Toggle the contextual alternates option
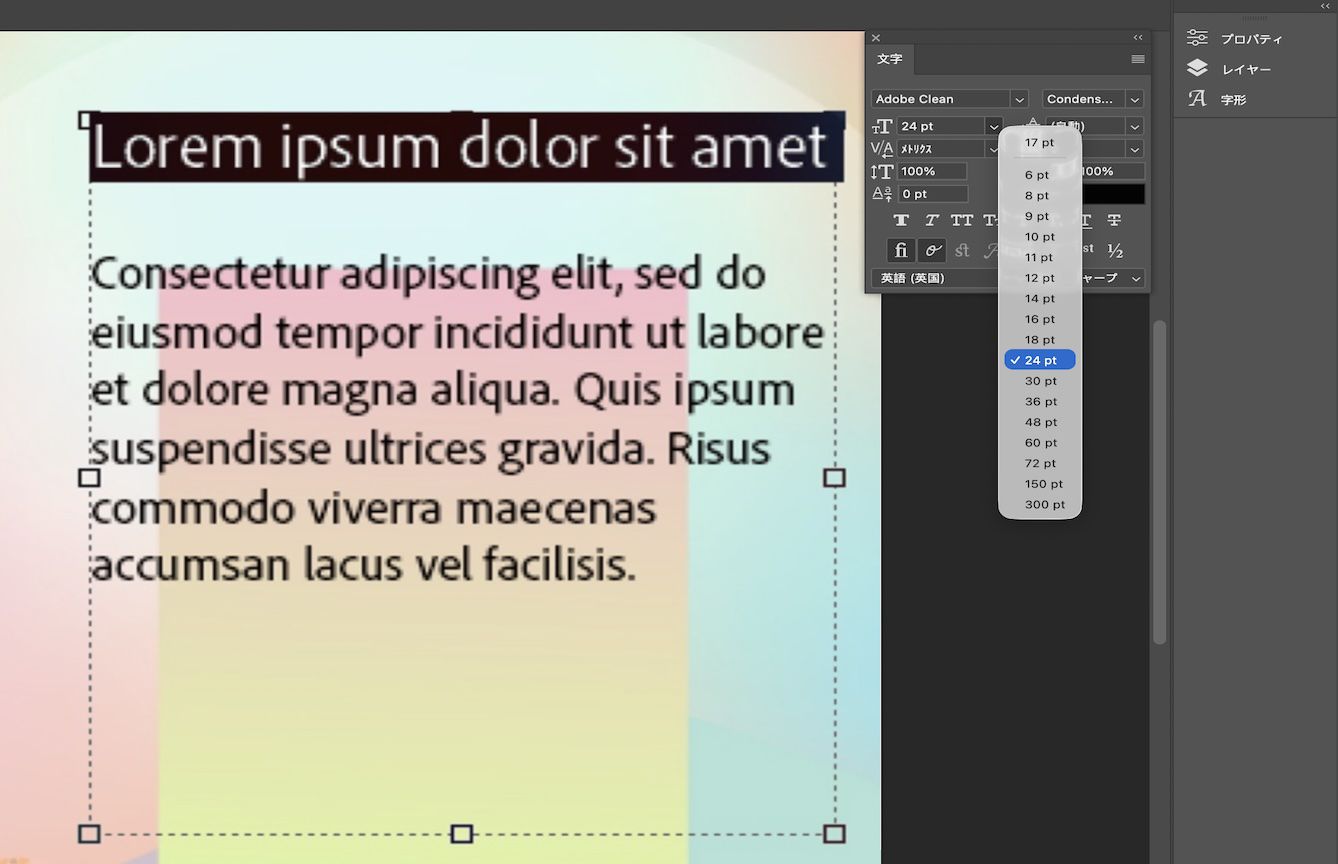Screen dimensions: 1338x864 pos(931,250)
